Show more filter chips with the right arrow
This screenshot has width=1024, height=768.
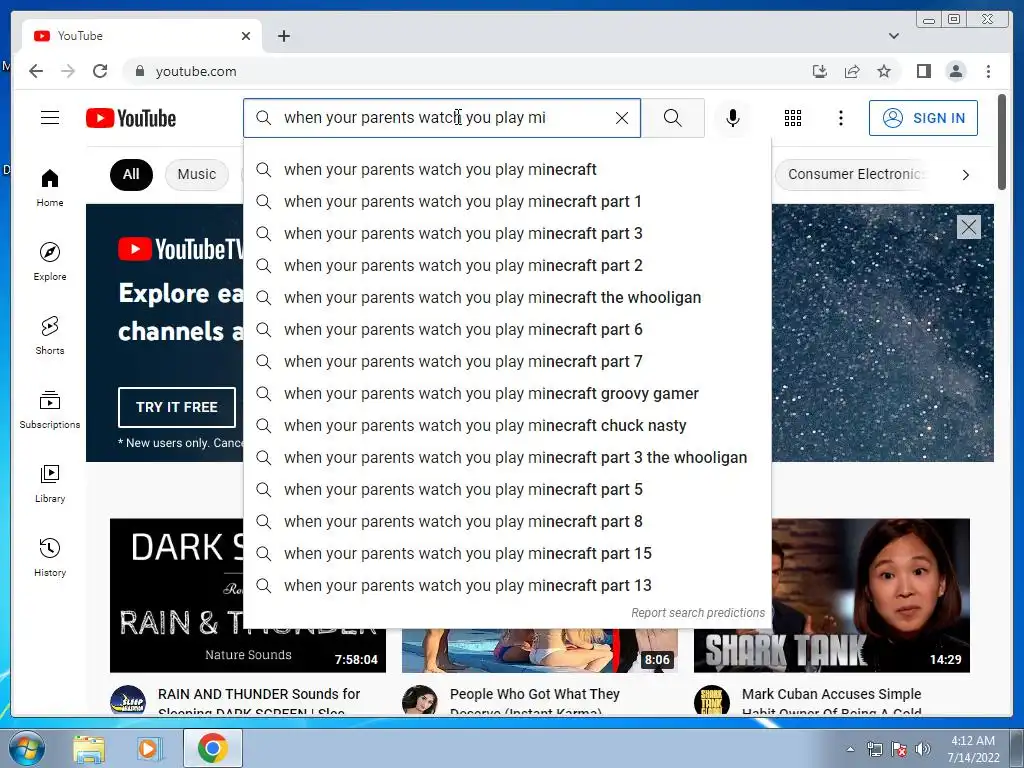coord(965,175)
